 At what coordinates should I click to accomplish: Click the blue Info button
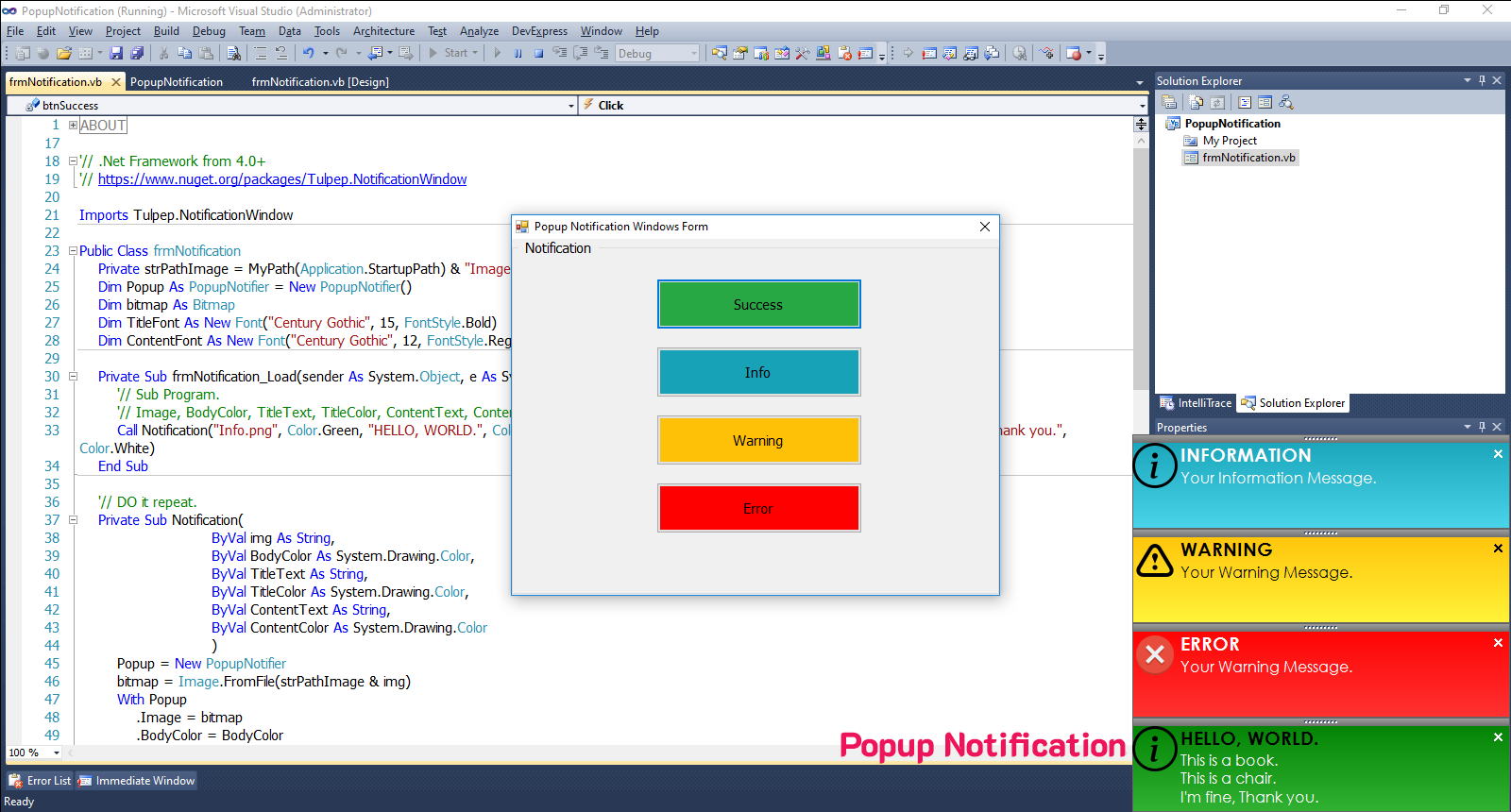coord(758,372)
